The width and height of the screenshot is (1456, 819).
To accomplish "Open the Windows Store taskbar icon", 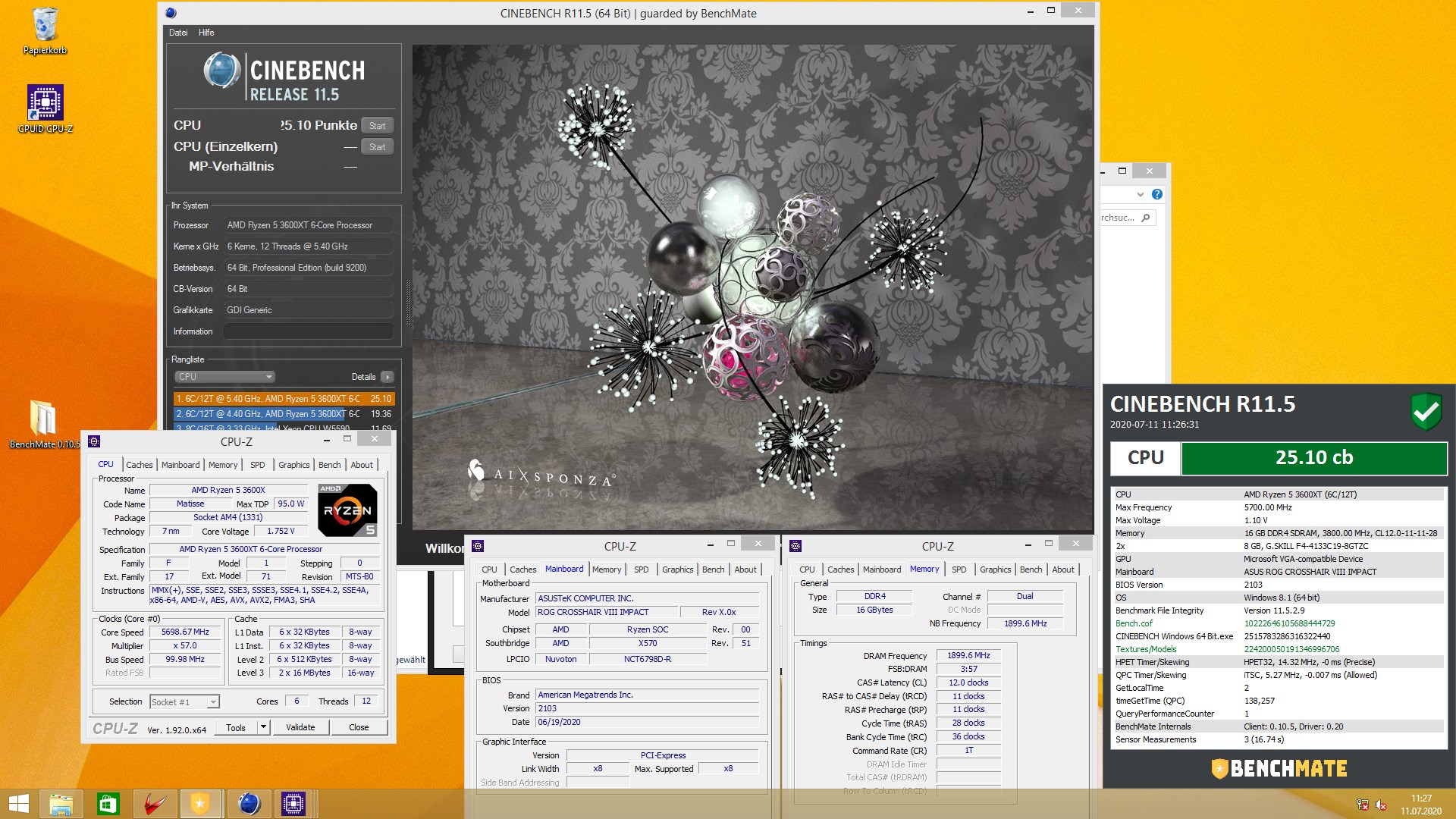I will coord(108,804).
